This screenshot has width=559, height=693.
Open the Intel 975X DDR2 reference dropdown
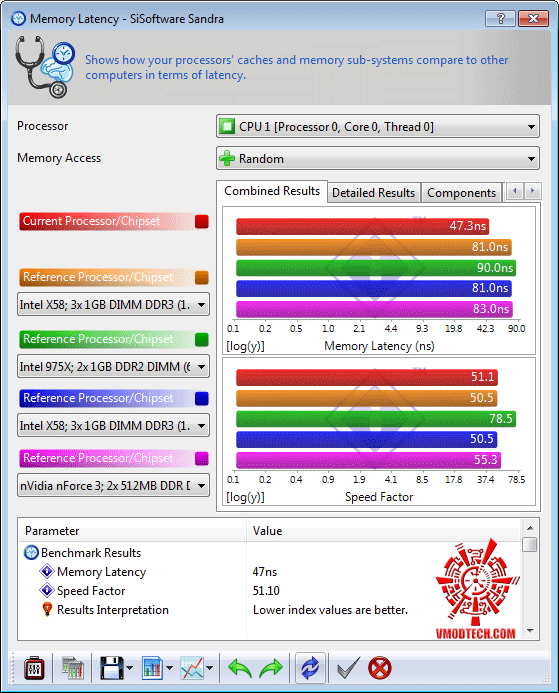click(x=113, y=366)
